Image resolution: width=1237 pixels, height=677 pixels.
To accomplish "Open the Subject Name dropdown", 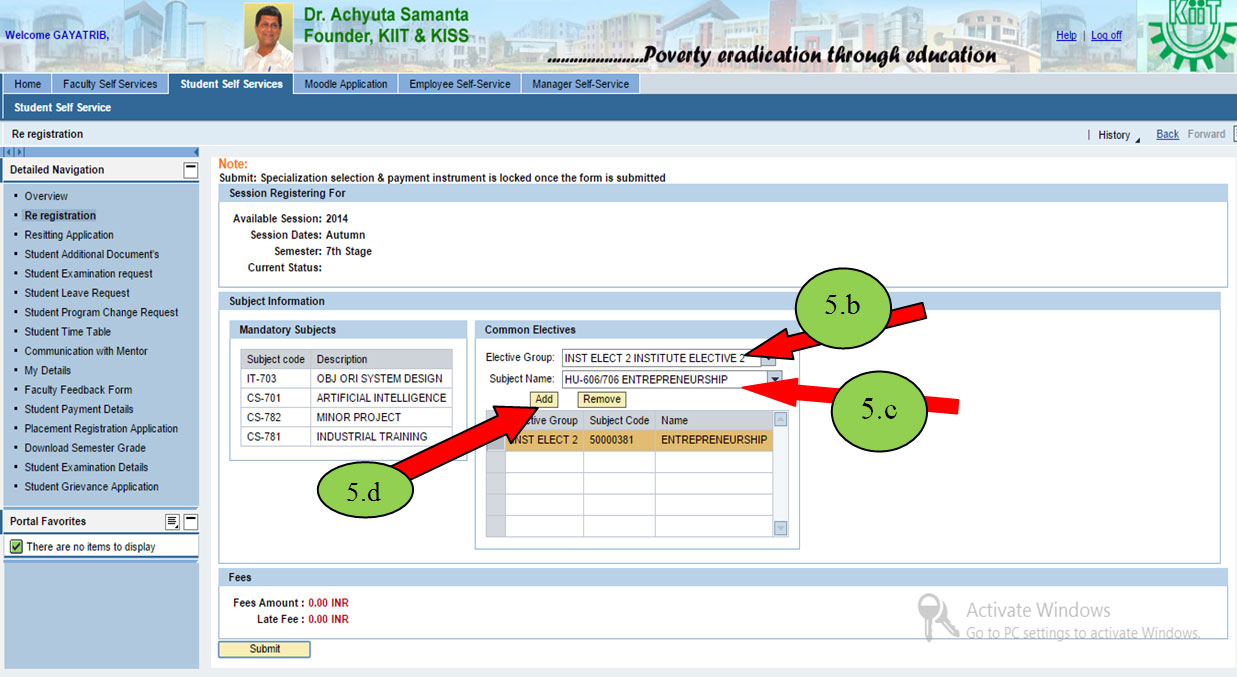I will click(775, 378).
